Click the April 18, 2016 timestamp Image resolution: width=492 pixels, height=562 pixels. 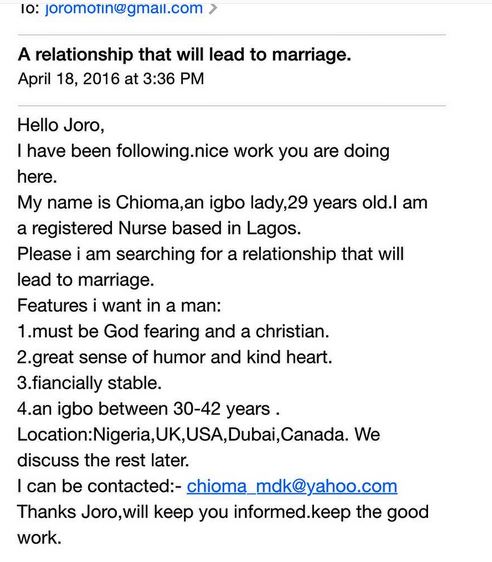click(111, 79)
